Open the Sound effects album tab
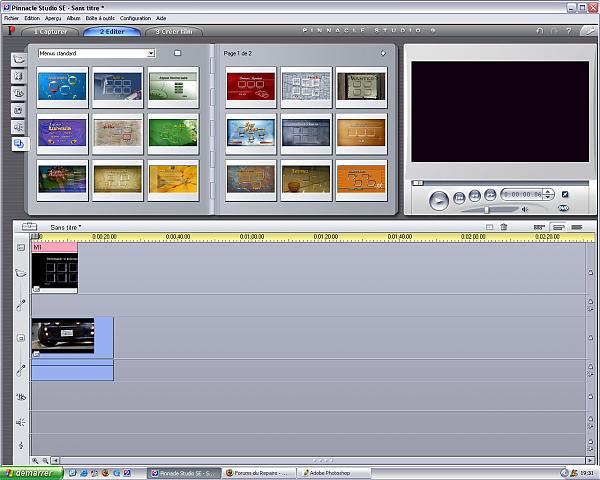Screen dimensions: 600x480 pos(19,127)
